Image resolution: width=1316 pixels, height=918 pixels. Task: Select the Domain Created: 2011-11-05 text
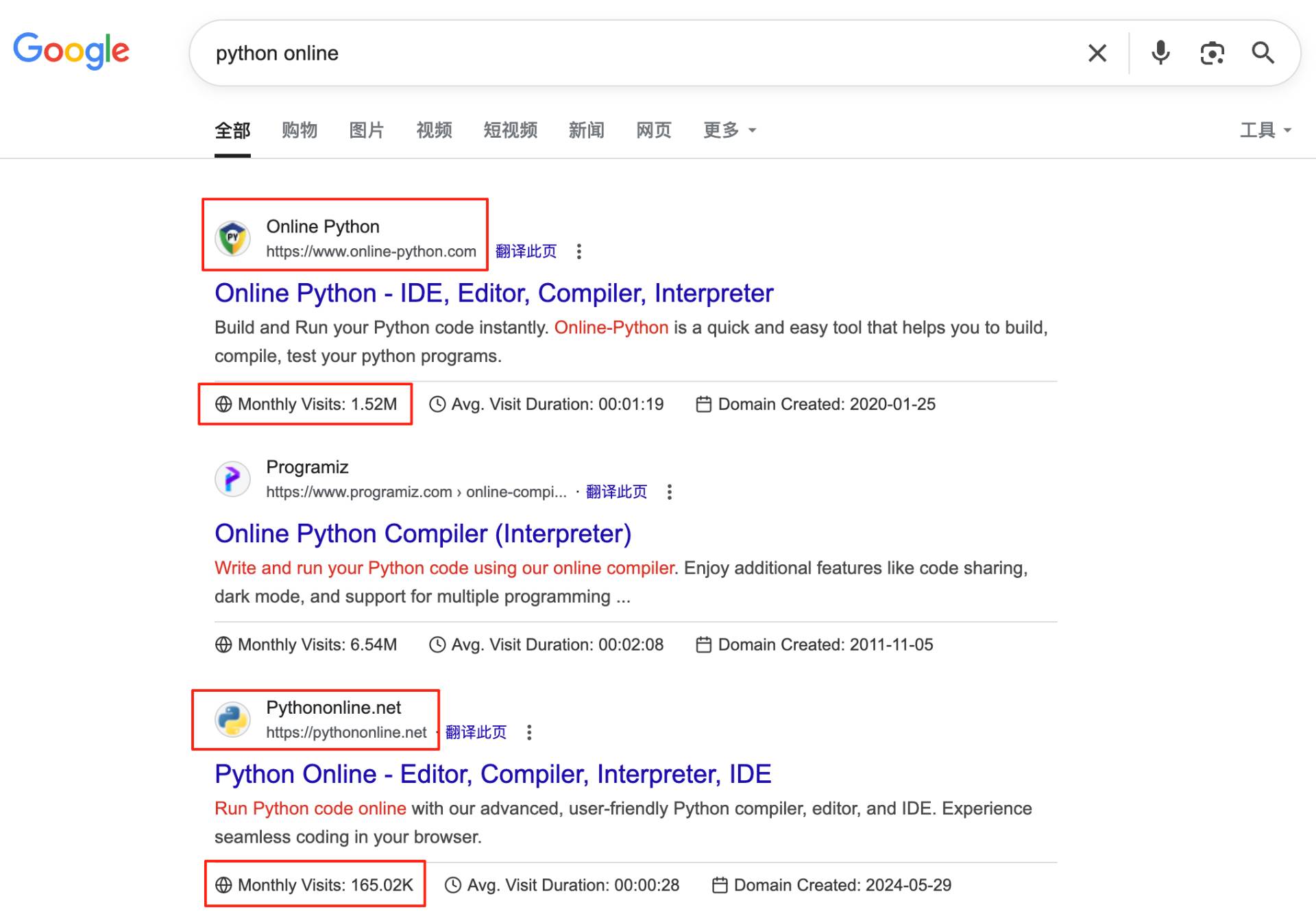coord(825,644)
